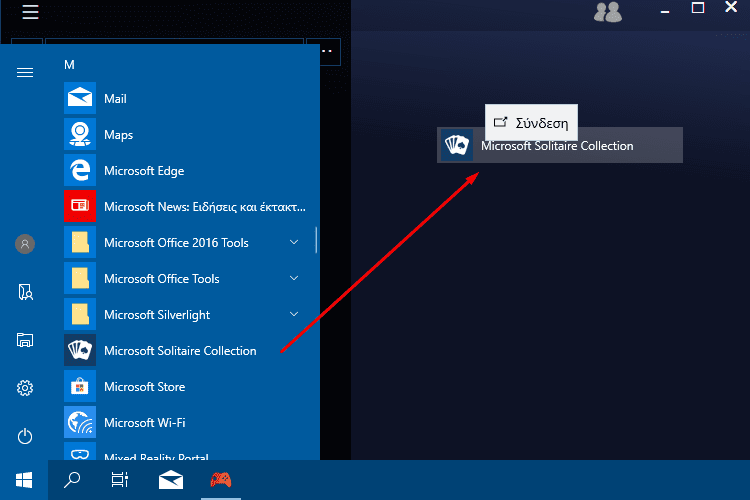The image size is (750, 500).
Task: Click the Microsoft Office Tools folder icon
Action: click(x=80, y=278)
